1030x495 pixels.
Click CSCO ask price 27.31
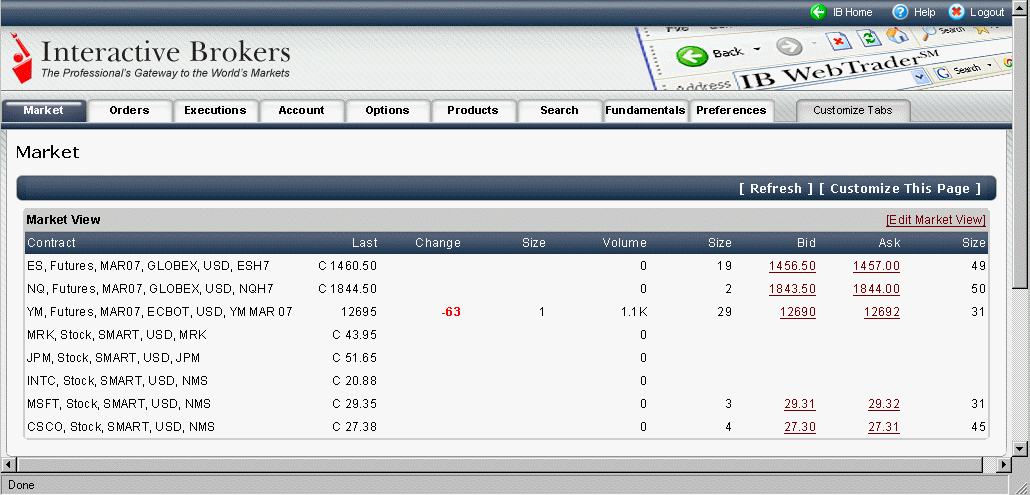tap(884, 427)
